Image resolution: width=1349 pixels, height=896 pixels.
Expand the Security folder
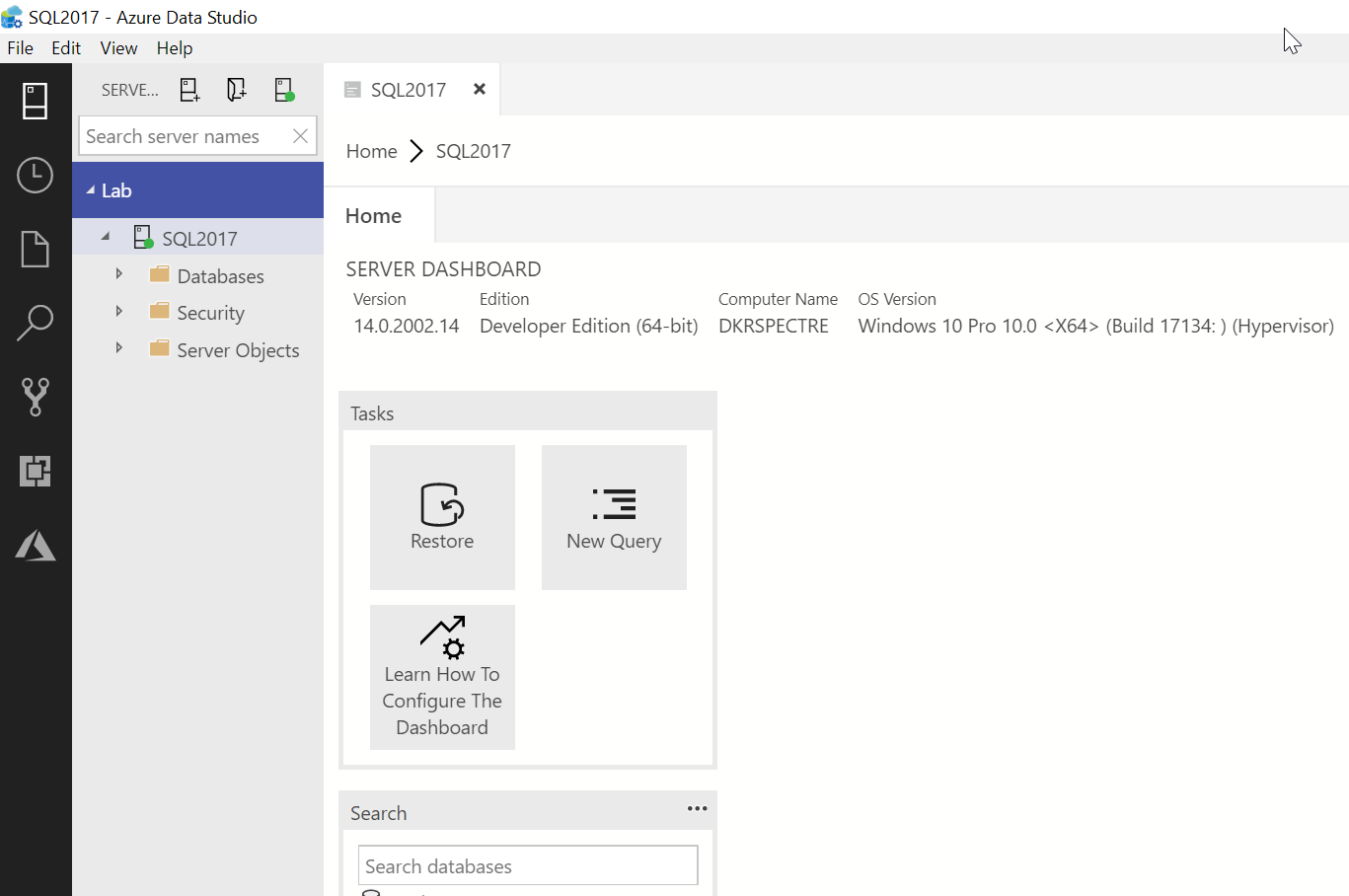coord(119,312)
